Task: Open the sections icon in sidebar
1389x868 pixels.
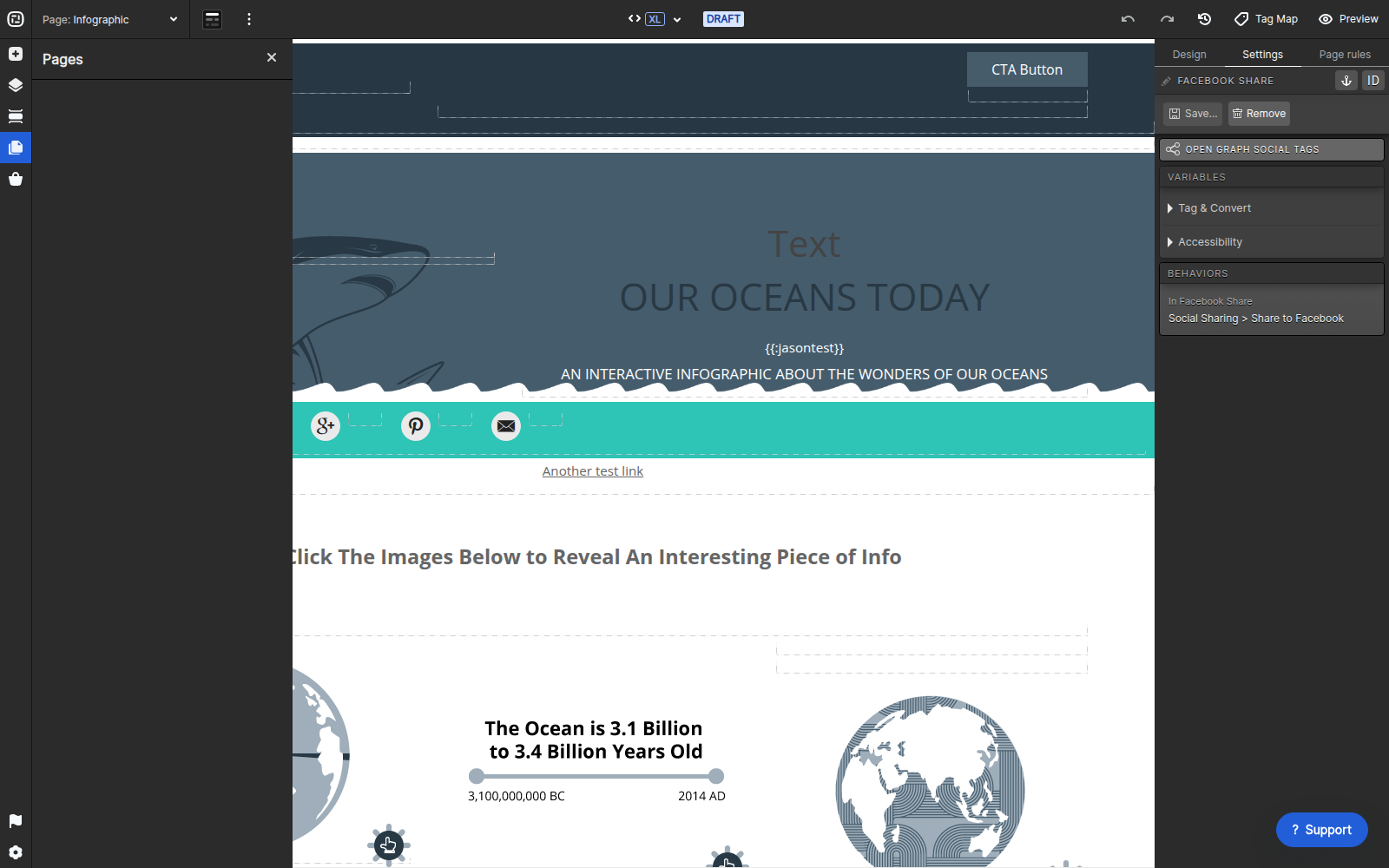Action: point(16,116)
